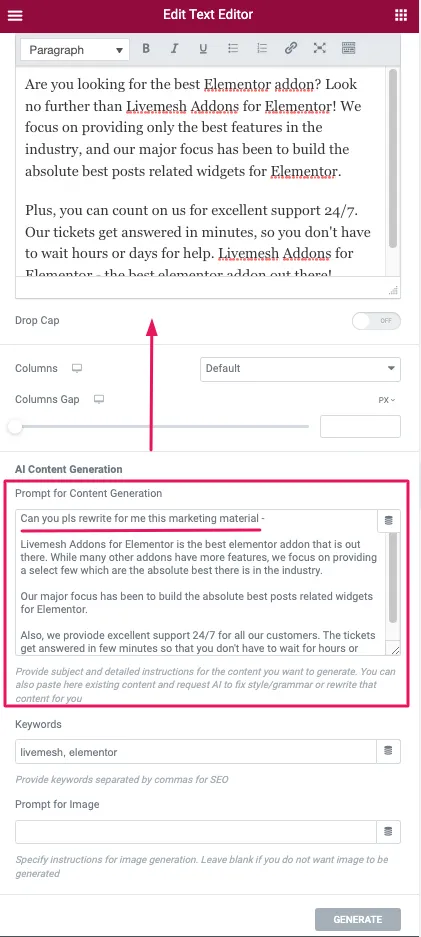Toggle the toolbar kitchen sink icon
The width and height of the screenshot is (421, 937).
pos(349,49)
